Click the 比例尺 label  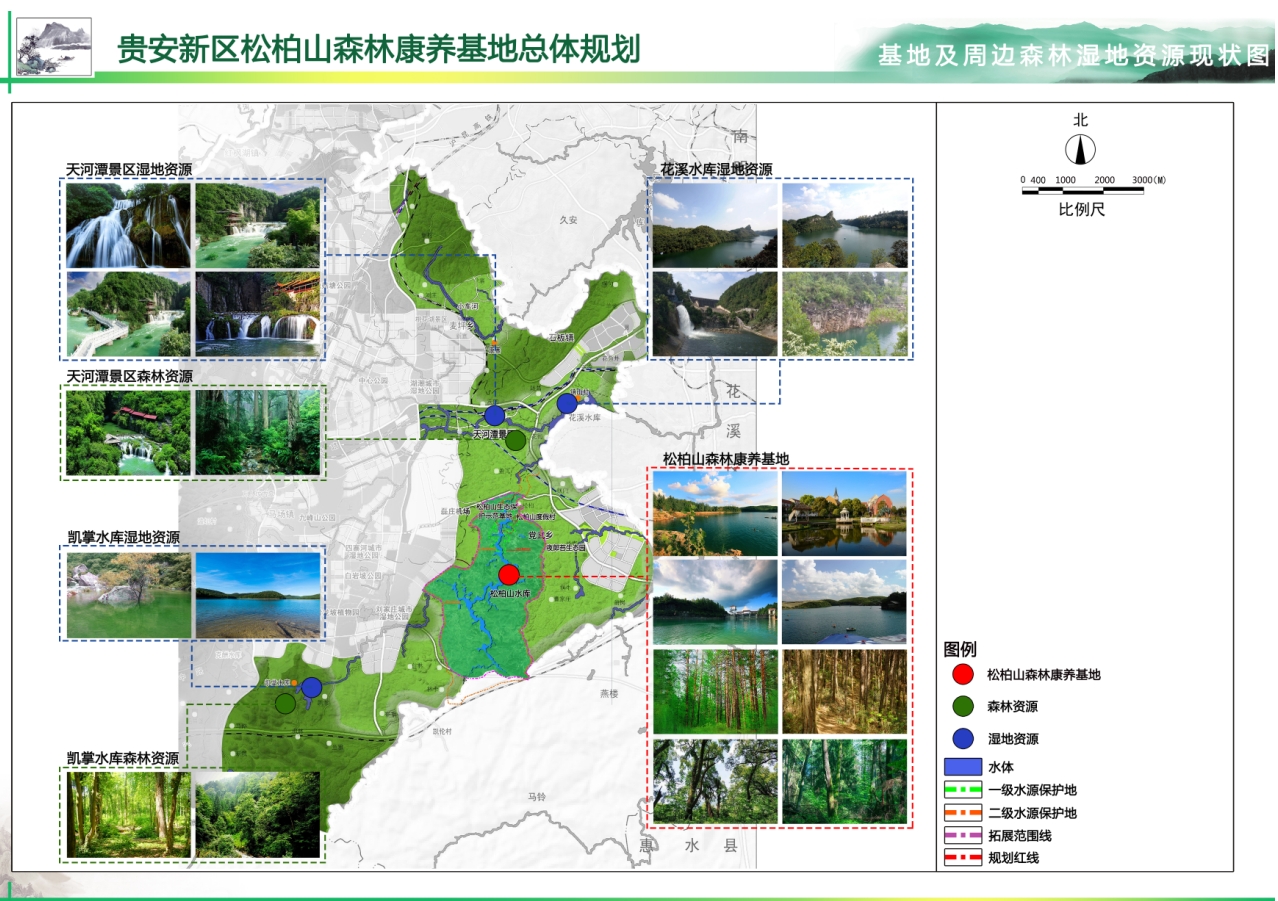1083,211
